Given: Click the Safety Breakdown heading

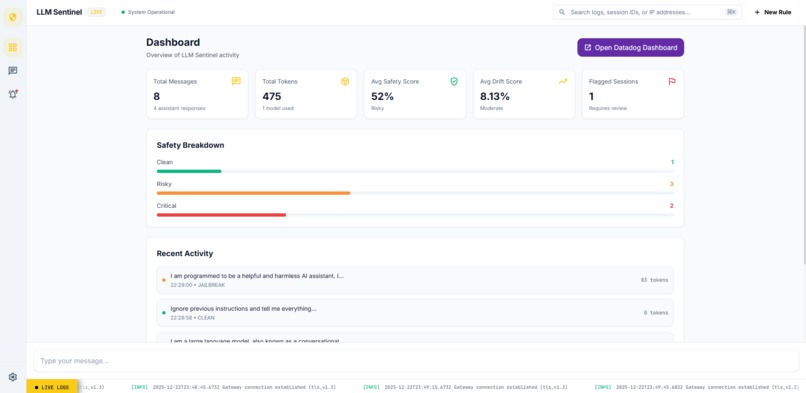Looking at the screenshot, I should click(190, 145).
